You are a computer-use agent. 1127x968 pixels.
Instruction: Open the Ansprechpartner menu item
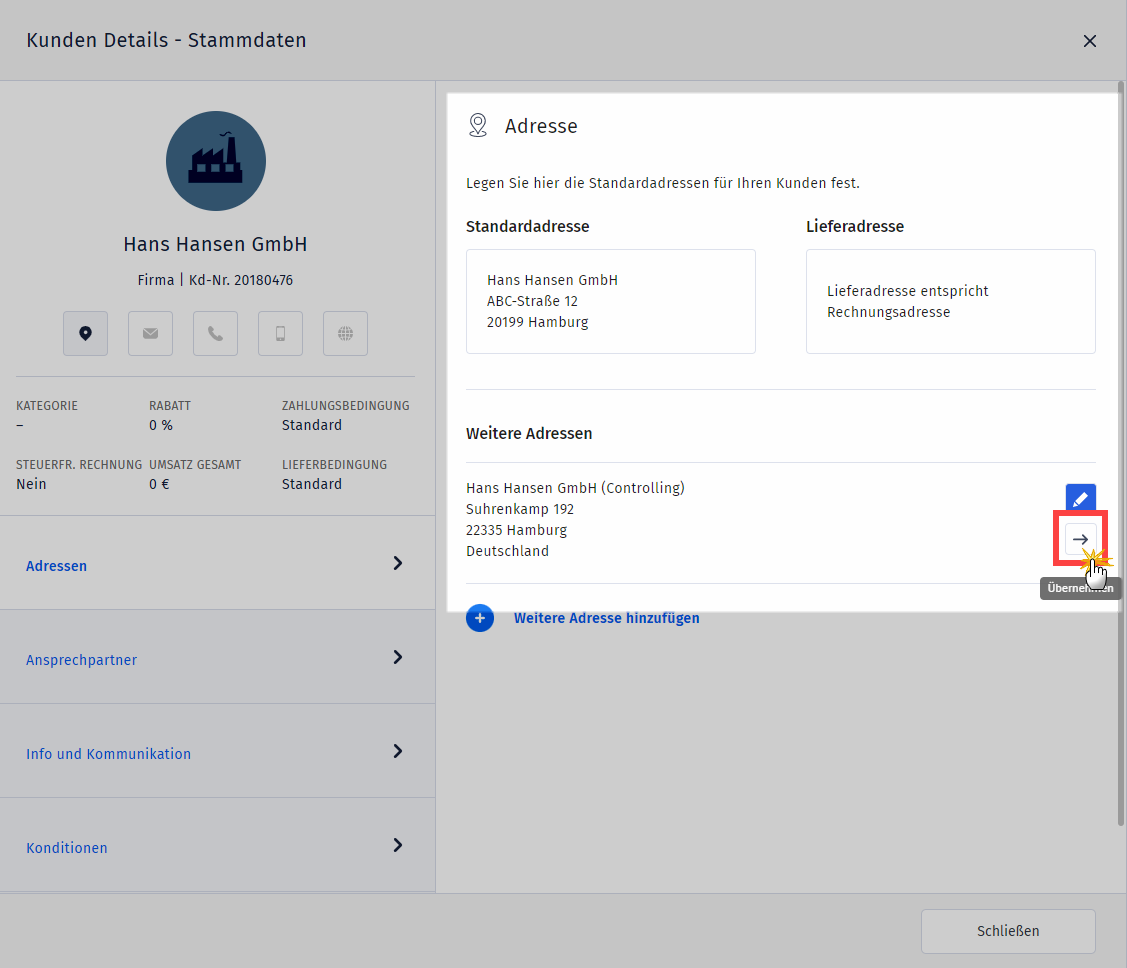coord(81,660)
